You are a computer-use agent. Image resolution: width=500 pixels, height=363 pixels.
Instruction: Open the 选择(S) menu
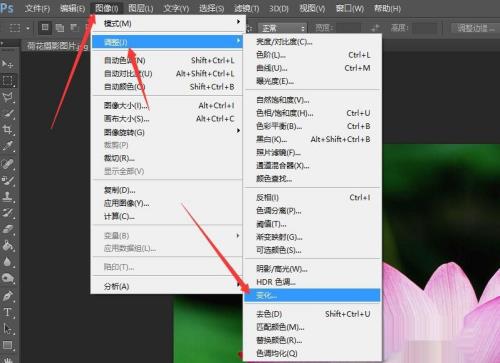pos(211,8)
